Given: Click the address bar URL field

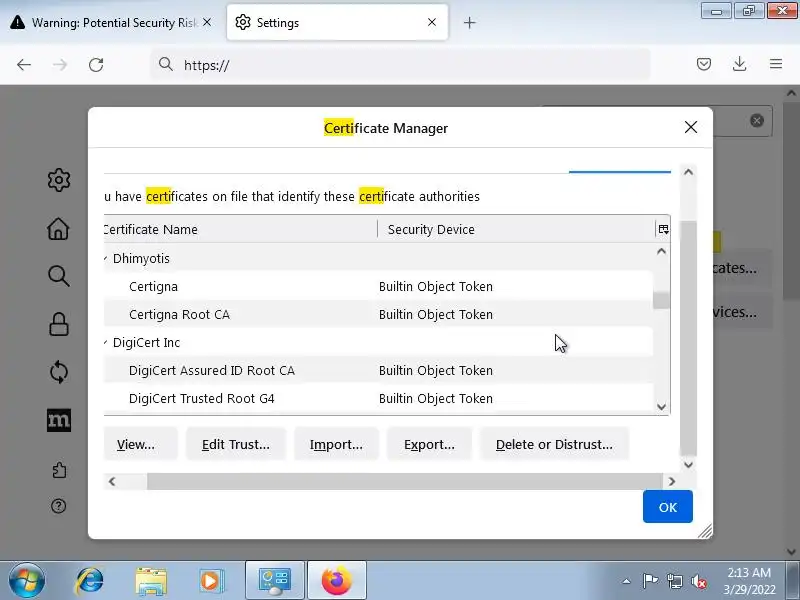Looking at the screenshot, I should tap(401, 65).
